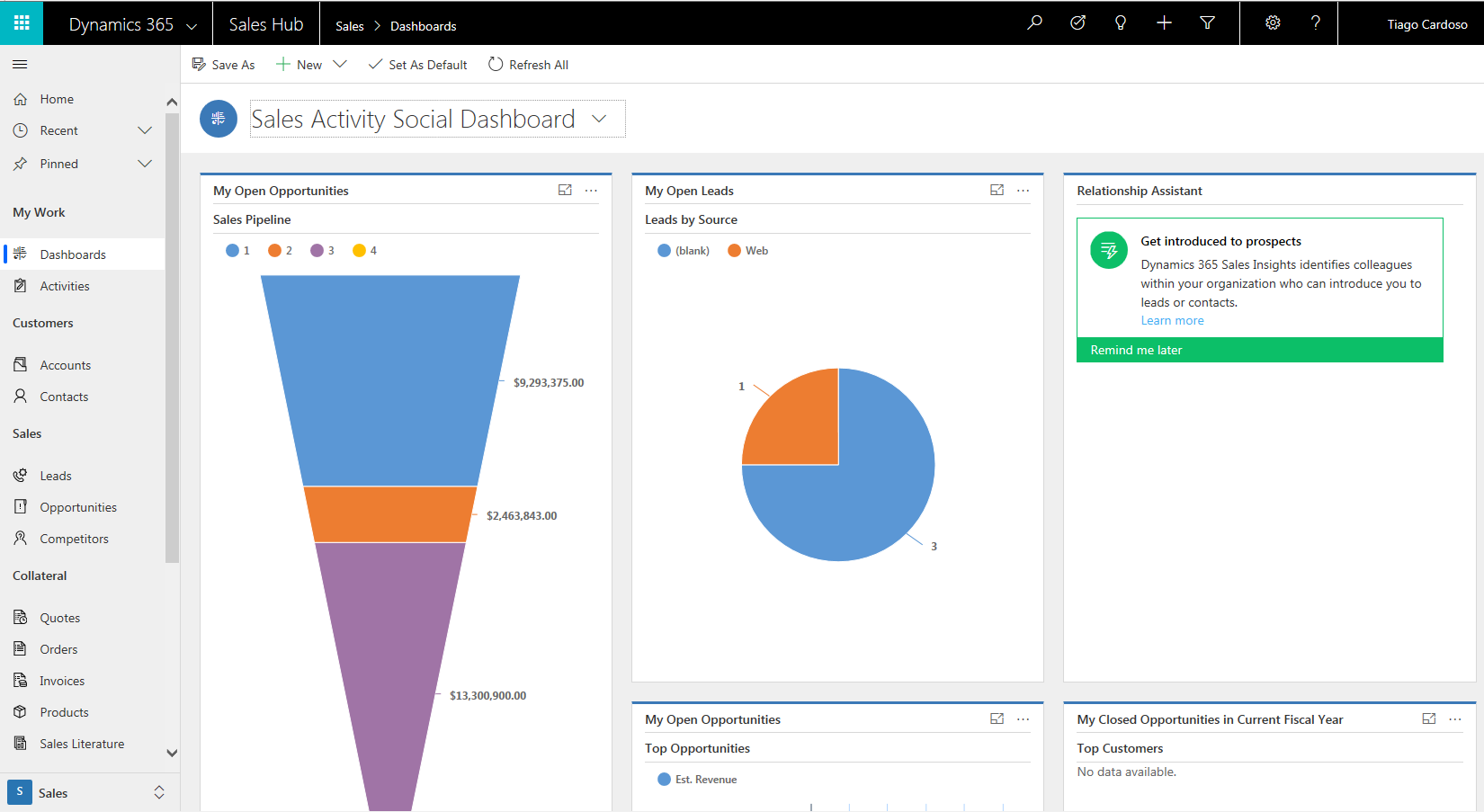
Task: Open the app launcher waffle icon
Action: [x=22, y=22]
